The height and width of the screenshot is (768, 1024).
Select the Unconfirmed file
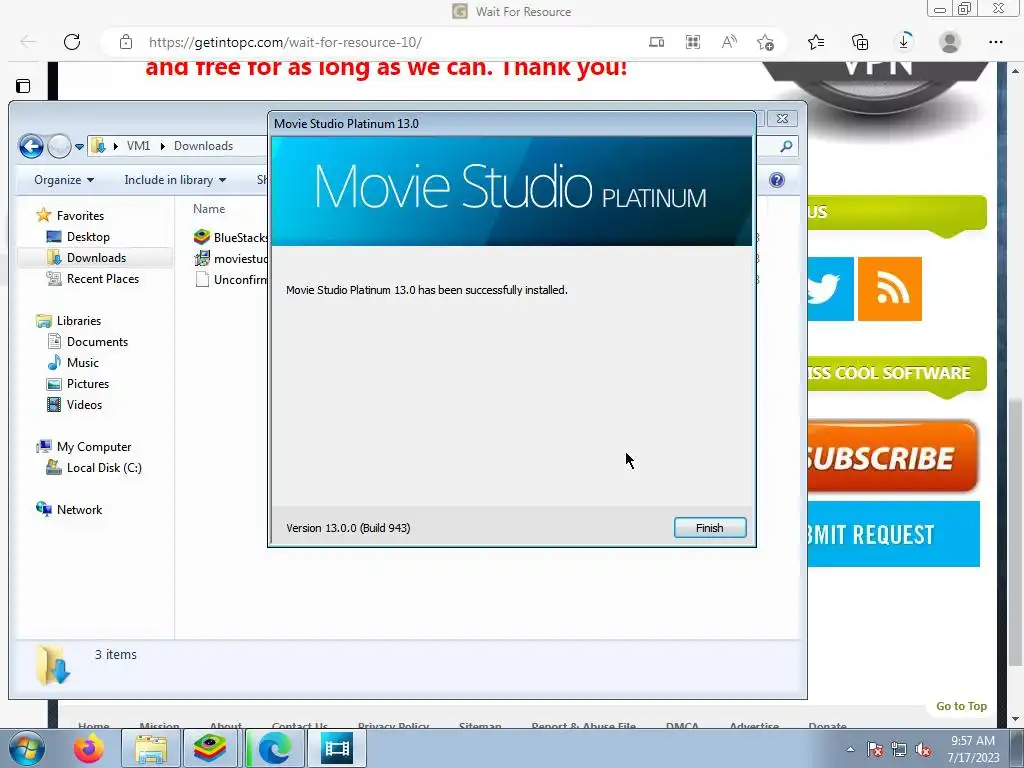(x=231, y=280)
